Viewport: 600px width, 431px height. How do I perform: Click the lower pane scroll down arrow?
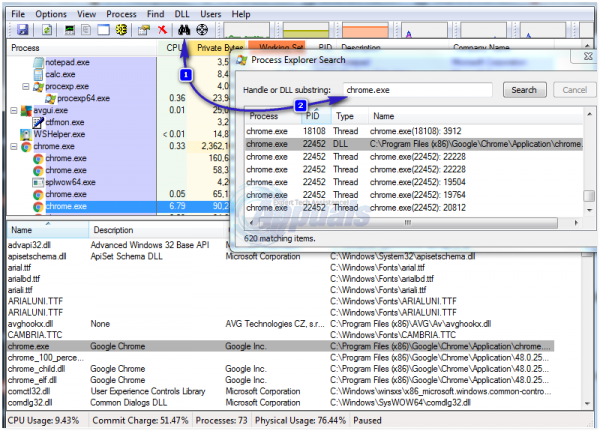(587, 403)
